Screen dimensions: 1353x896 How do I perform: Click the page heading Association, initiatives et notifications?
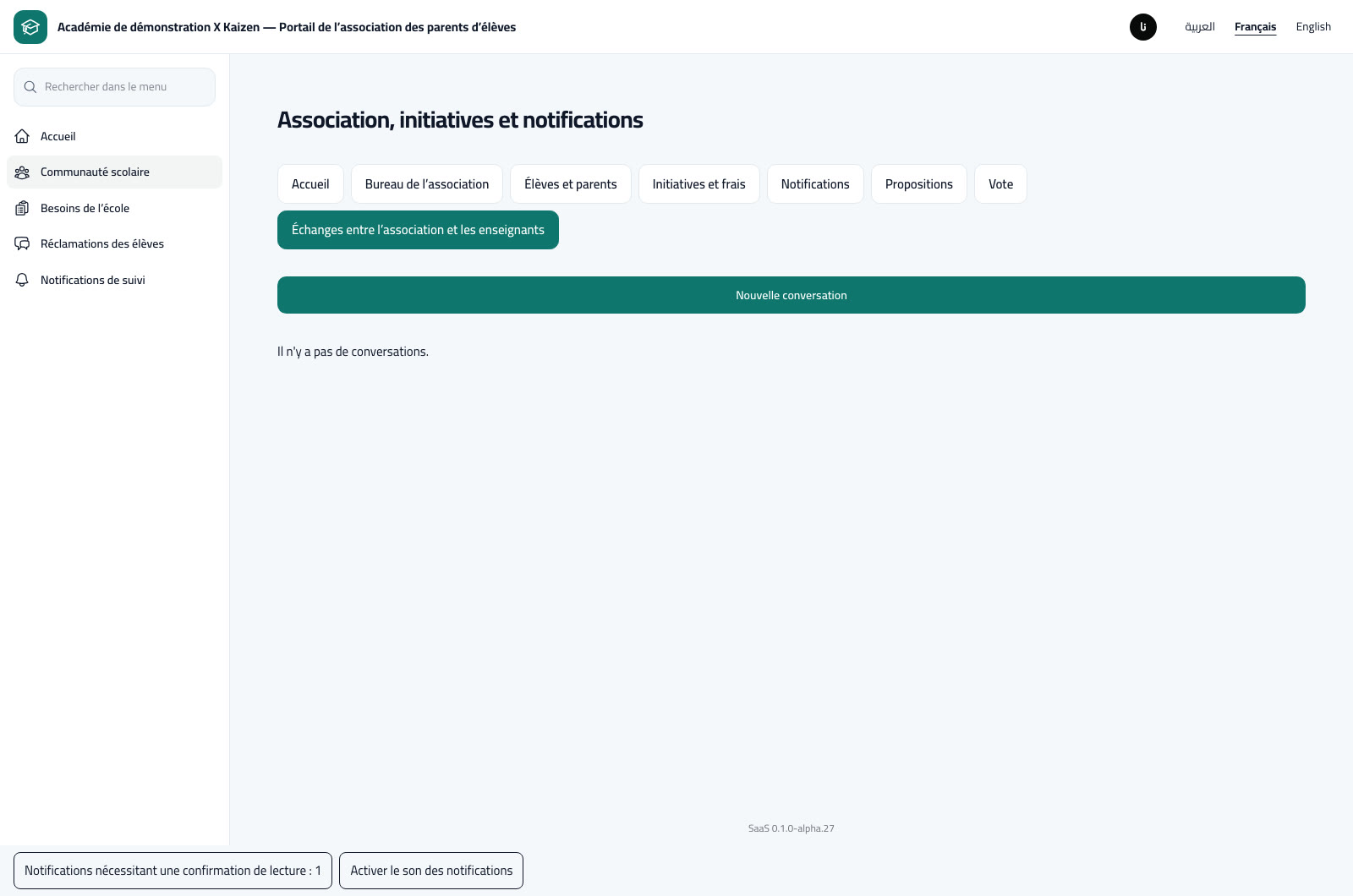click(460, 120)
